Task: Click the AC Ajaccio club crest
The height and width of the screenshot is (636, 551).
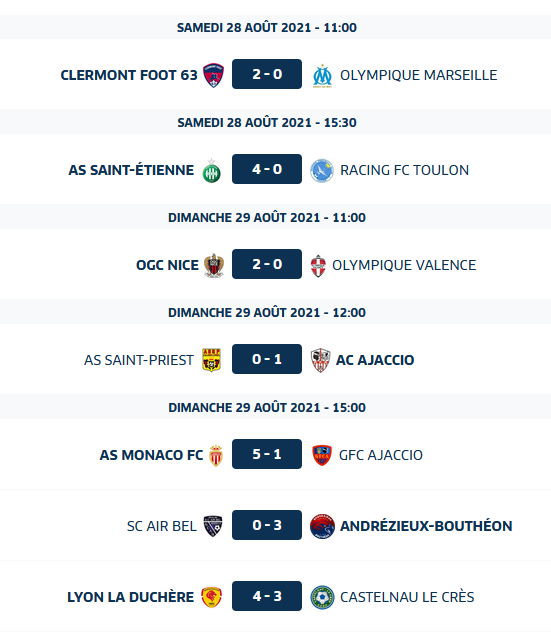Action: point(321,360)
